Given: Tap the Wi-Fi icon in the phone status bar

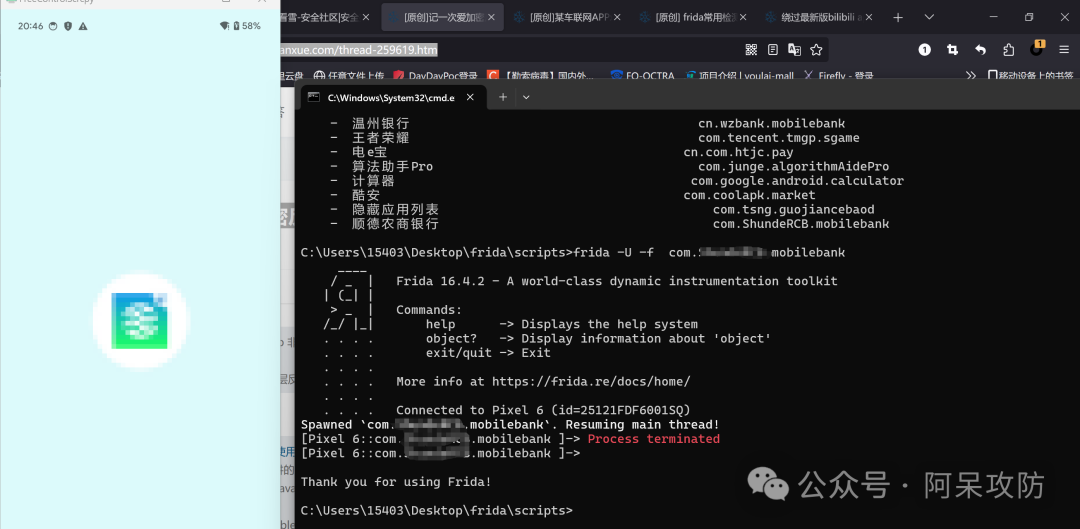Looking at the screenshot, I should pyautogui.click(x=225, y=25).
